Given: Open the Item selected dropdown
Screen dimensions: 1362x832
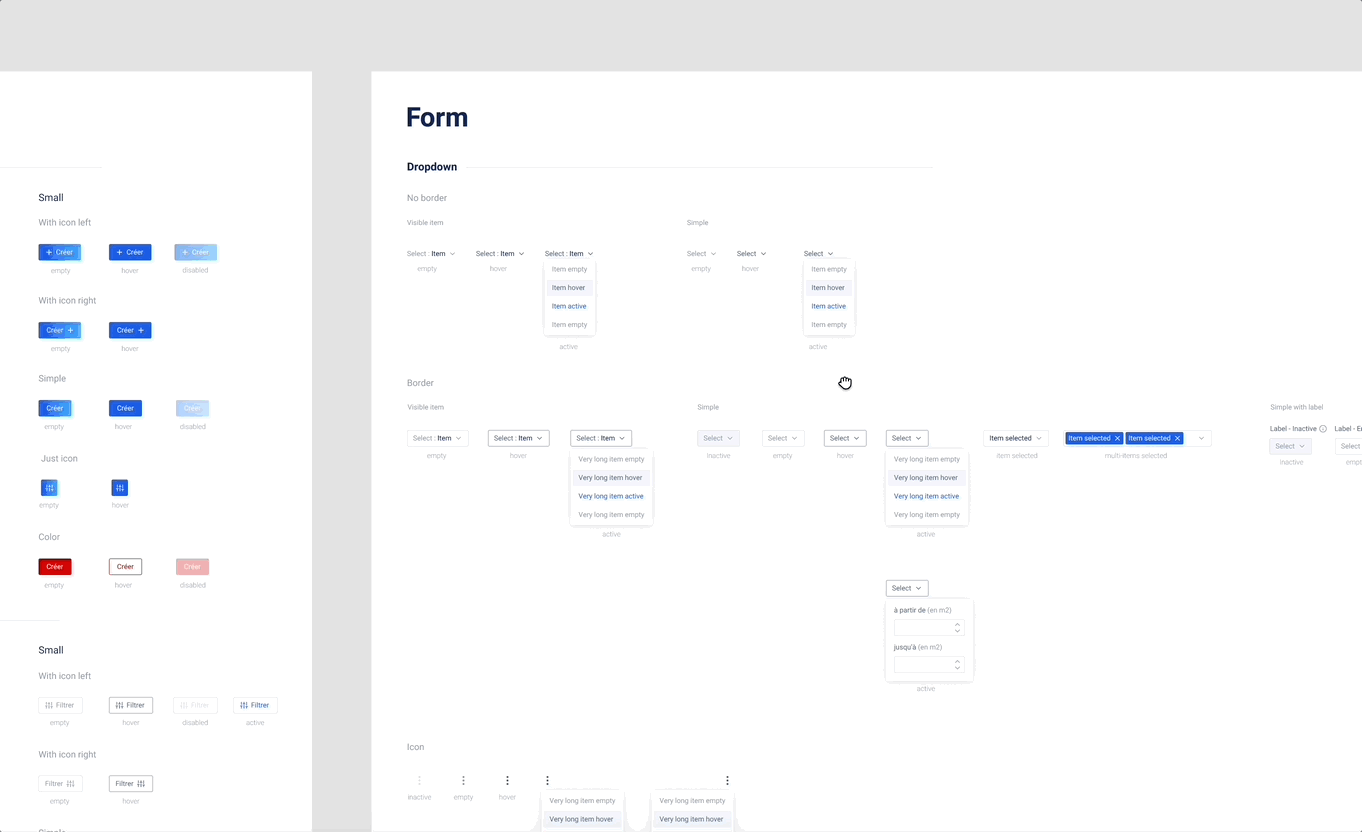Looking at the screenshot, I should tap(1016, 438).
